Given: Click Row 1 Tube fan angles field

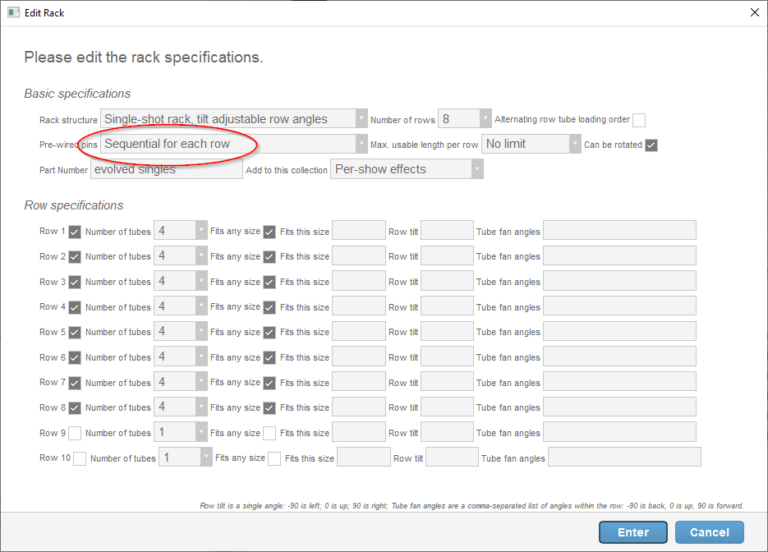Looking at the screenshot, I should pyautogui.click(x=619, y=231).
